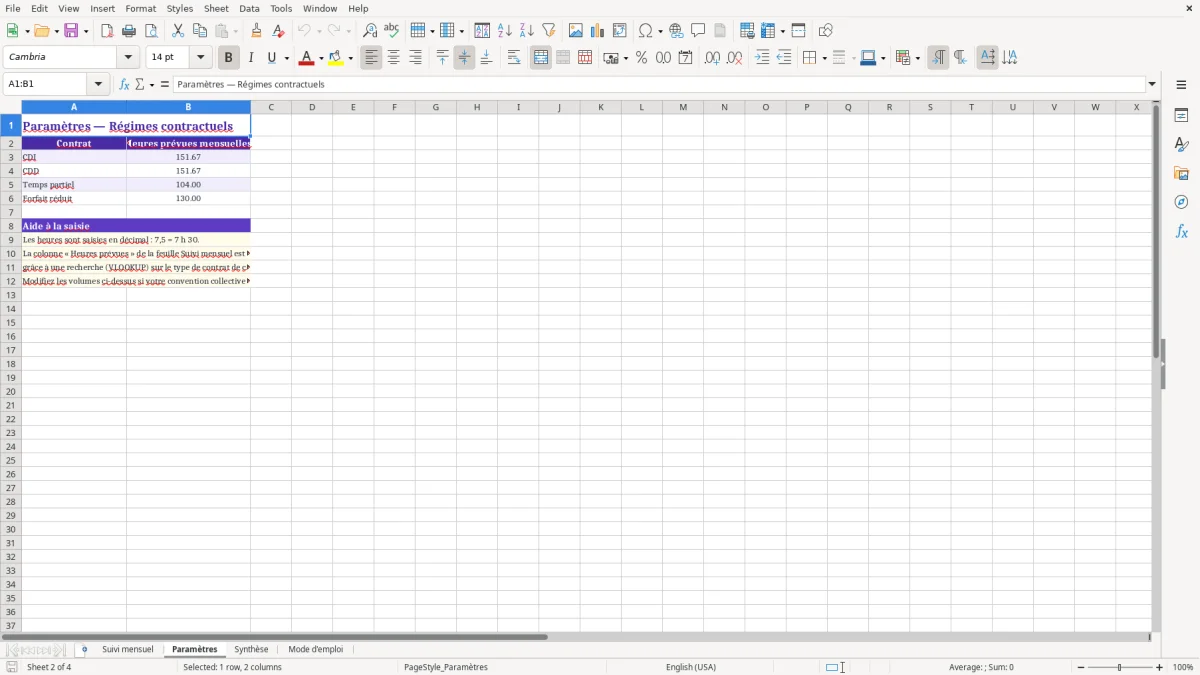The height and width of the screenshot is (675, 1200).
Task: Open the underline style dropdown arrow
Action: click(286, 58)
